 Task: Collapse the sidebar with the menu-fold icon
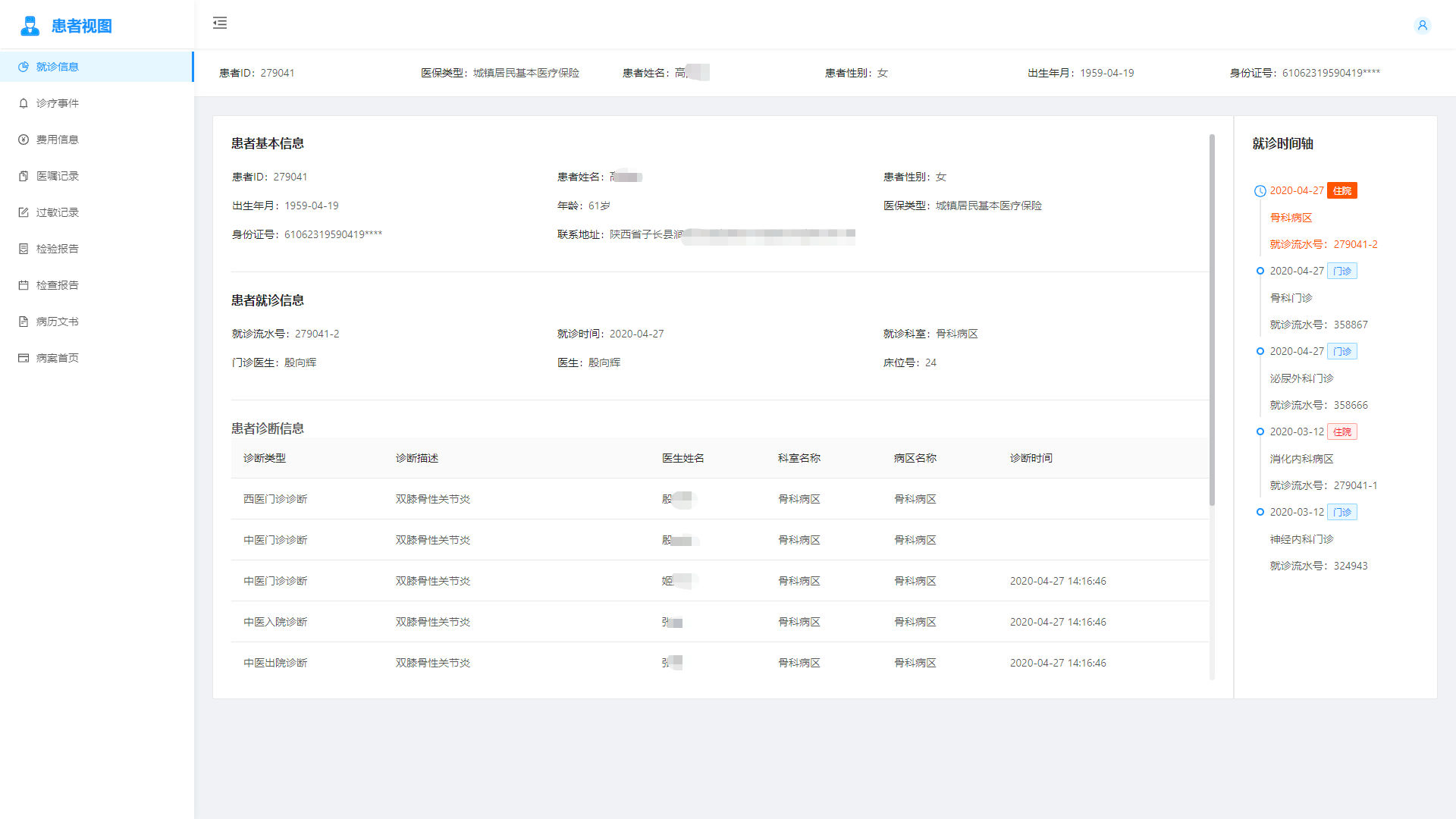point(220,23)
